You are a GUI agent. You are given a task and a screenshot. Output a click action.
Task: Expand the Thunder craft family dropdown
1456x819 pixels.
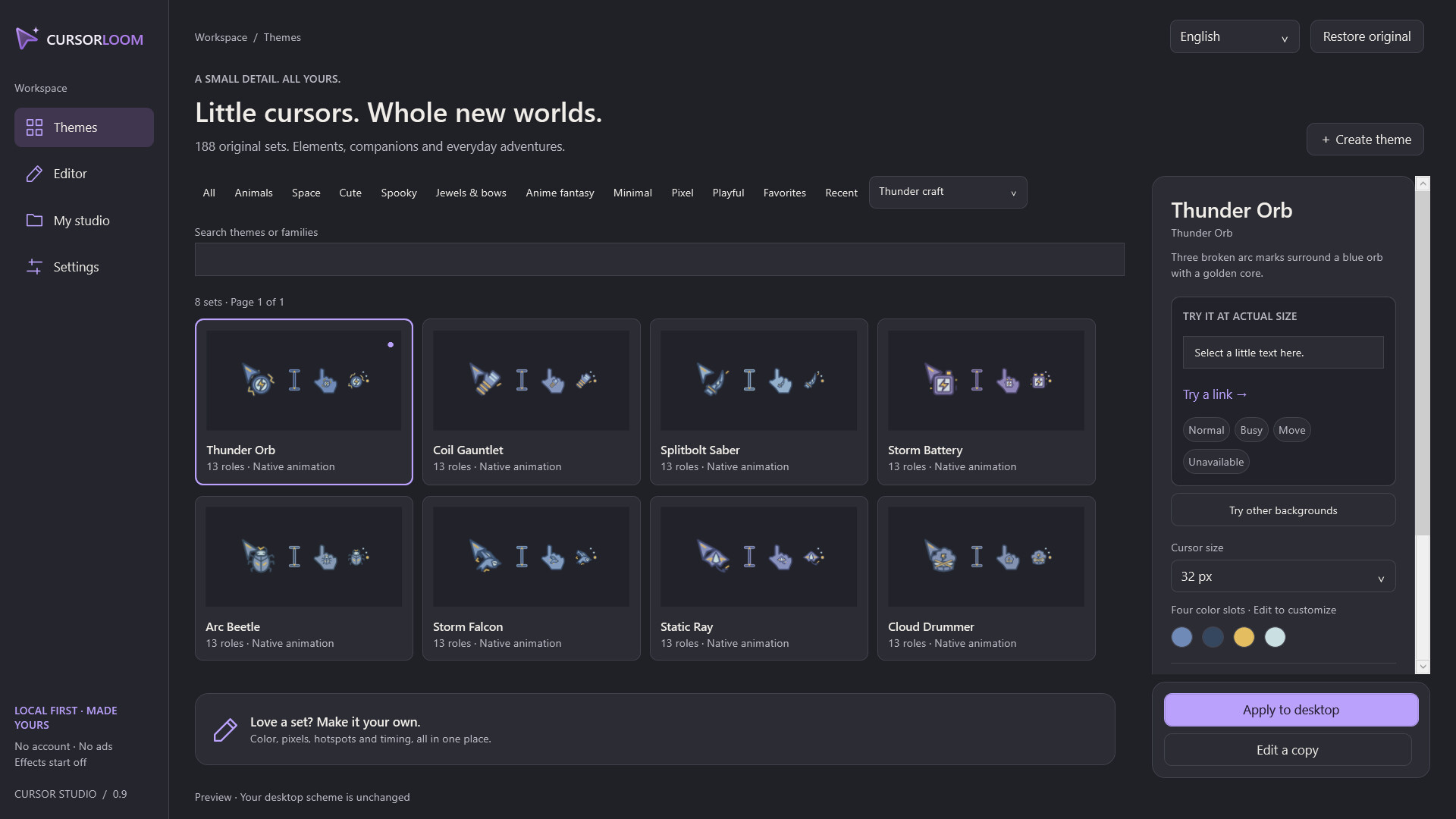[x=947, y=192]
